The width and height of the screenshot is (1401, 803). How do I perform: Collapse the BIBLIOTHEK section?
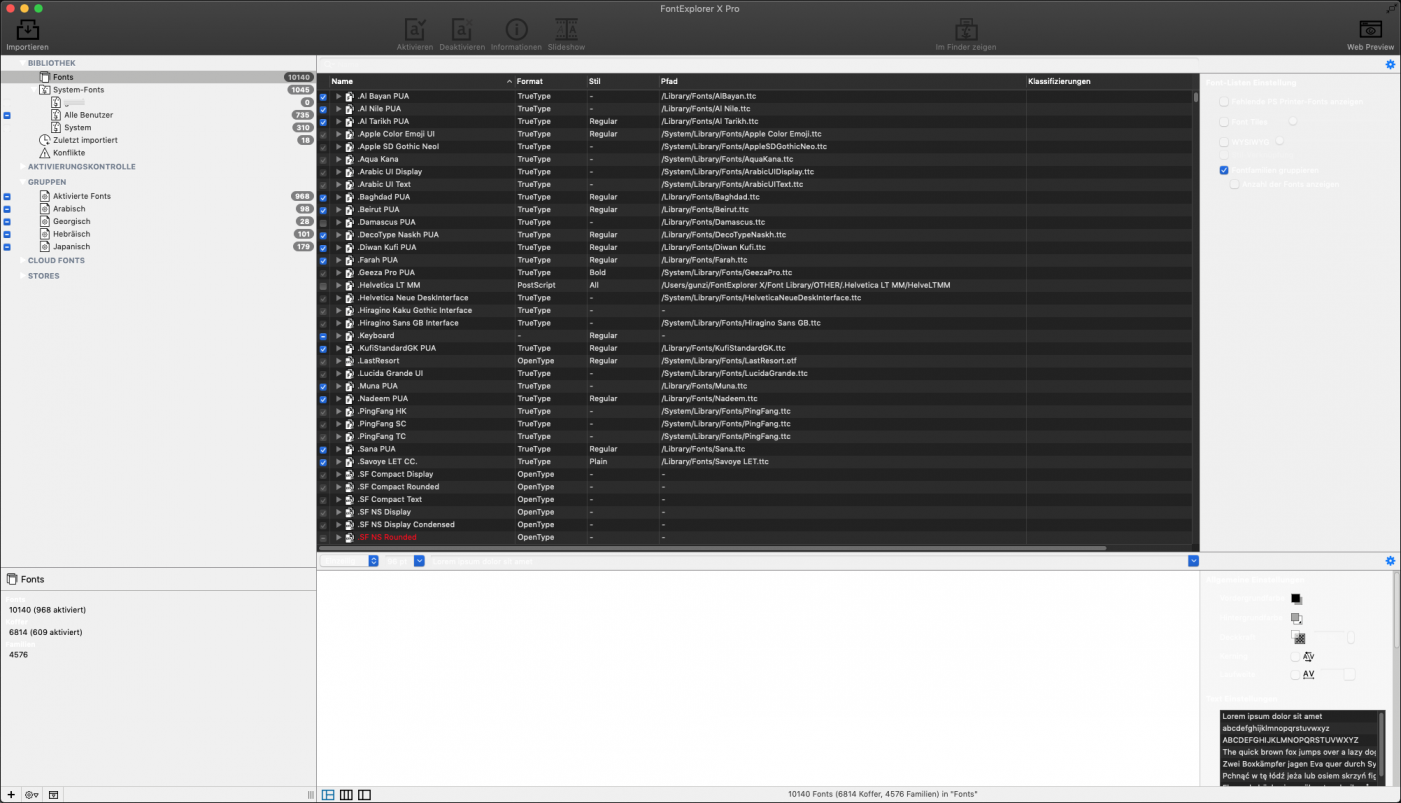coord(23,63)
